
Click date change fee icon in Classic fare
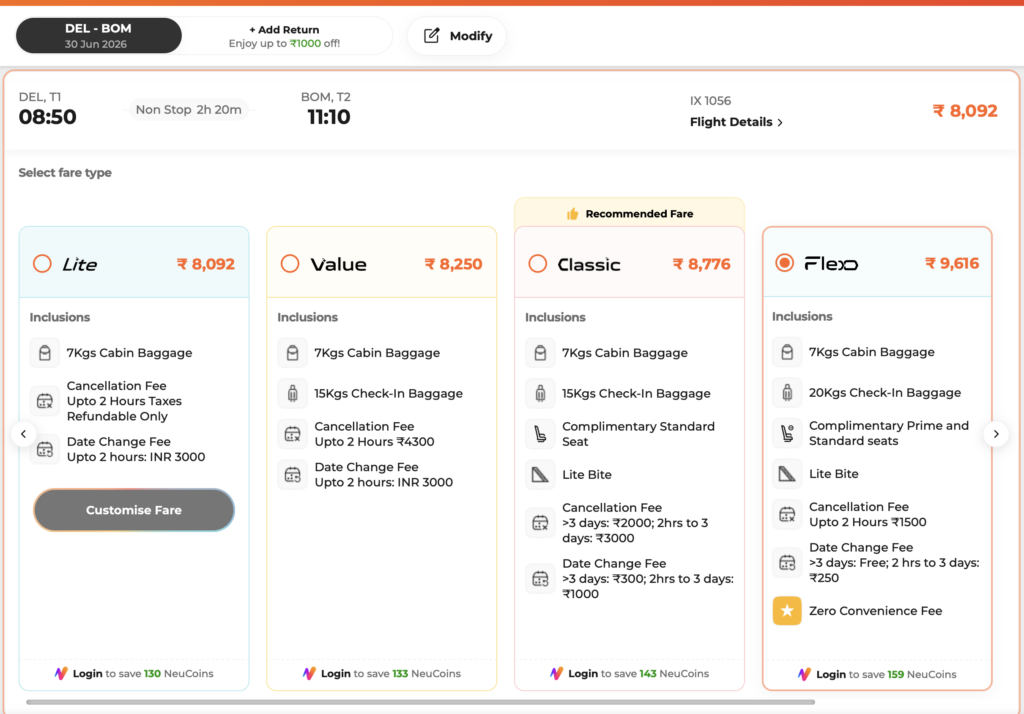tap(540, 578)
